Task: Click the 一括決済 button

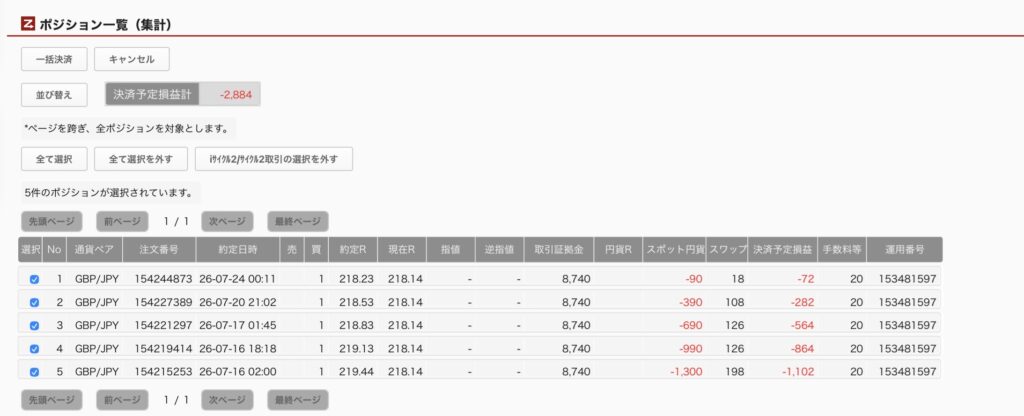Action: 54,59
